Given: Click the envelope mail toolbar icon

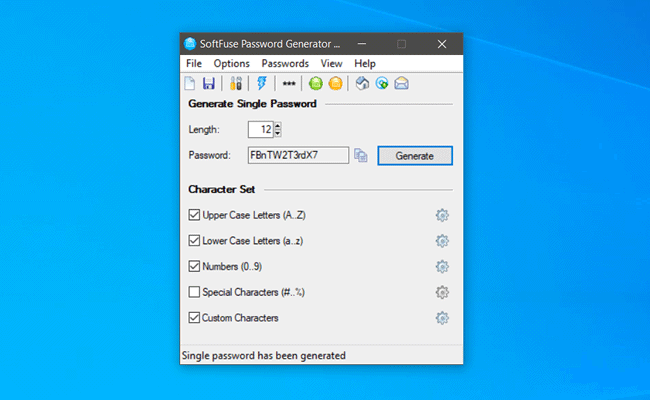Looking at the screenshot, I should [x=401, y=84].
